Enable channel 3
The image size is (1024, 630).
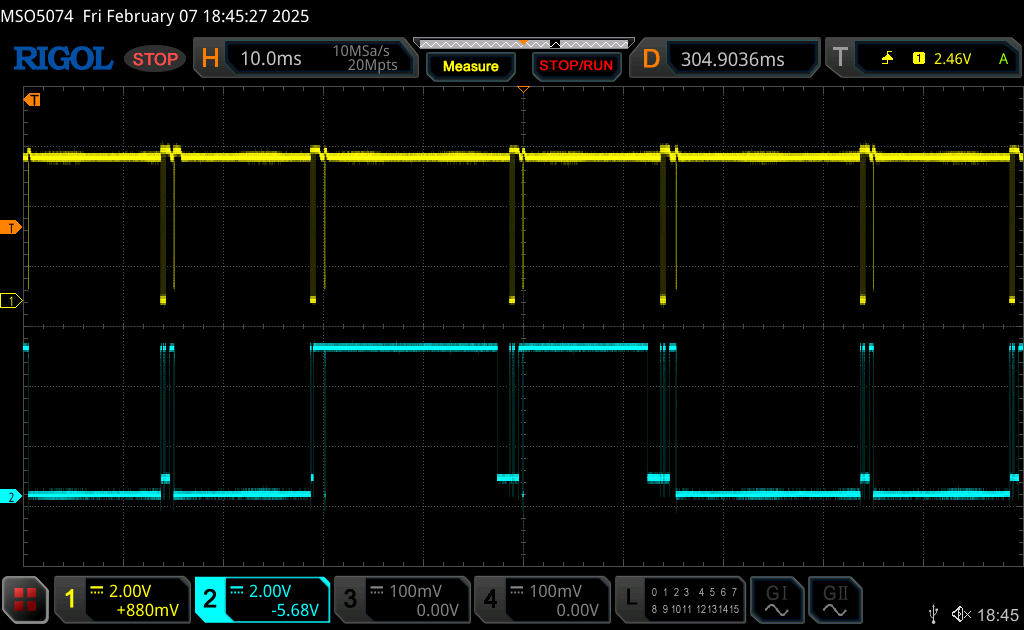tap(350, 599)
